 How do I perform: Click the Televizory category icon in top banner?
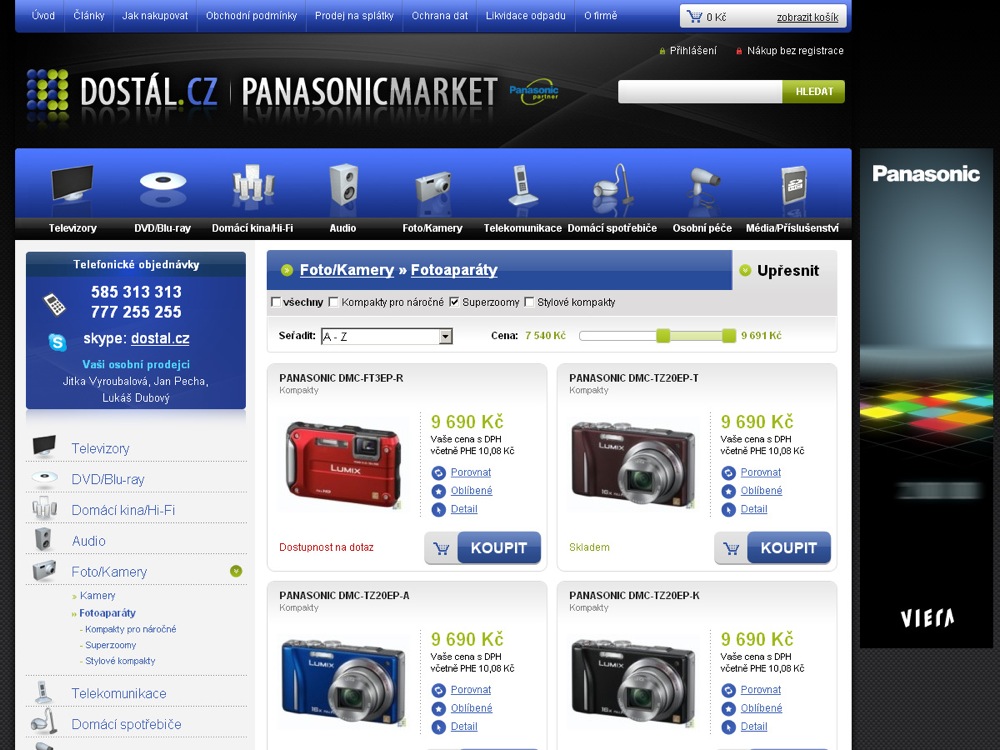72,186
